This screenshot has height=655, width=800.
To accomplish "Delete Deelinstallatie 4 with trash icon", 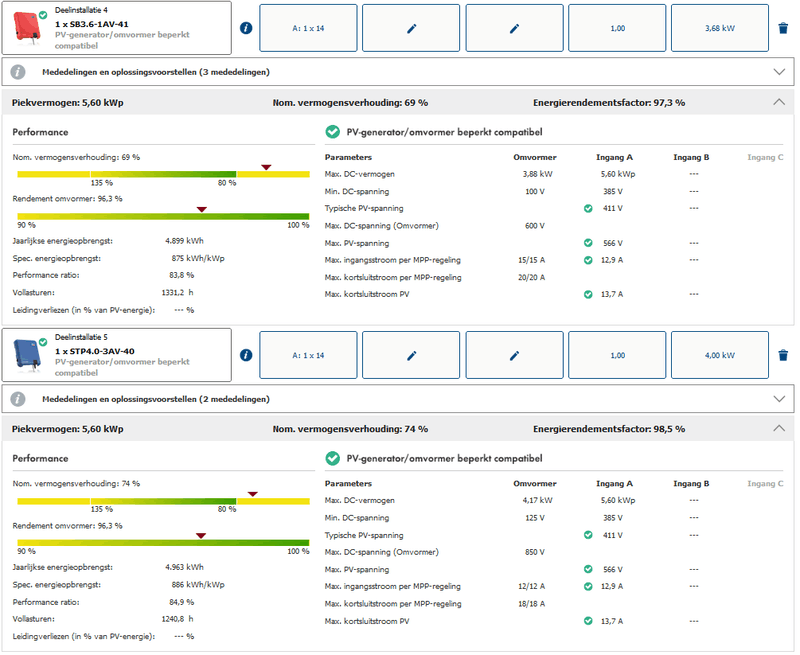I will click(783, 28).
